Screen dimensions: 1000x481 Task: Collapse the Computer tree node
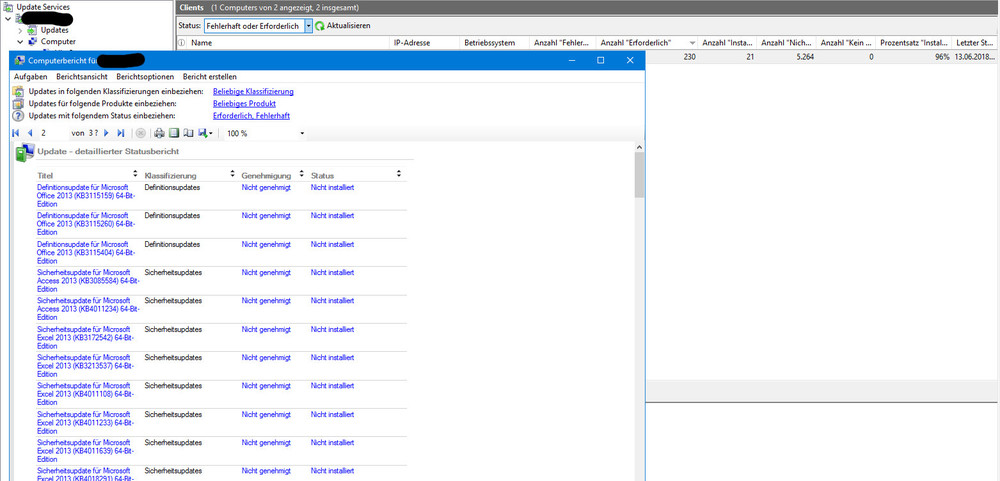point(20,42)
